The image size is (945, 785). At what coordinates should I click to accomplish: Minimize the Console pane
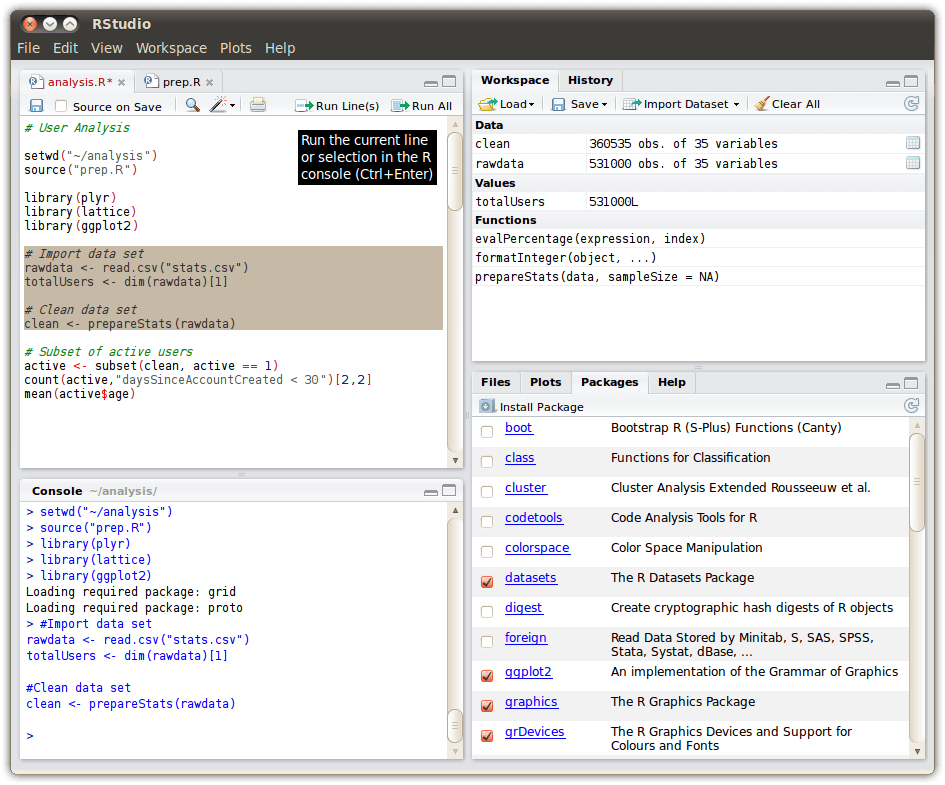431,492
